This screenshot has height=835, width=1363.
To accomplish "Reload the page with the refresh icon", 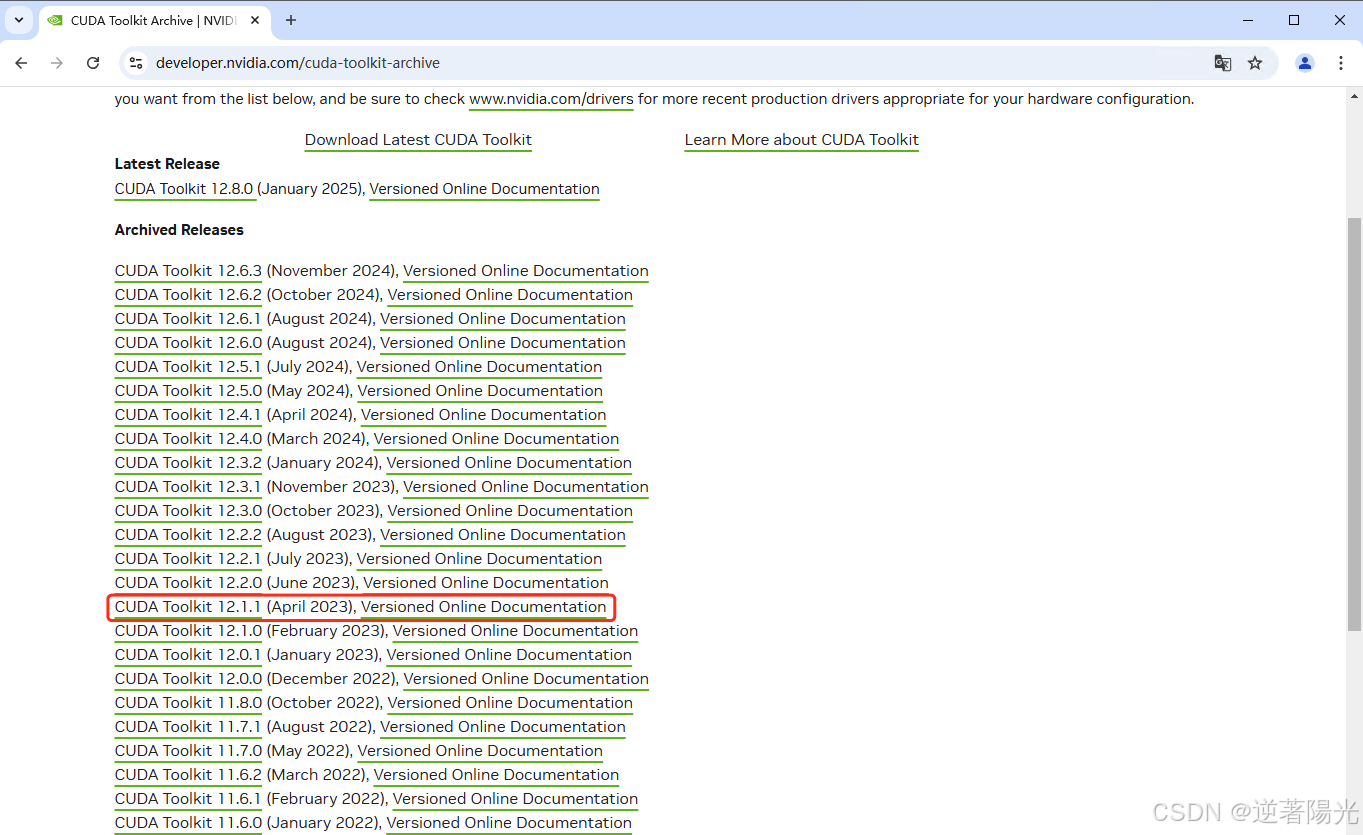I will (x=93, y=63).
